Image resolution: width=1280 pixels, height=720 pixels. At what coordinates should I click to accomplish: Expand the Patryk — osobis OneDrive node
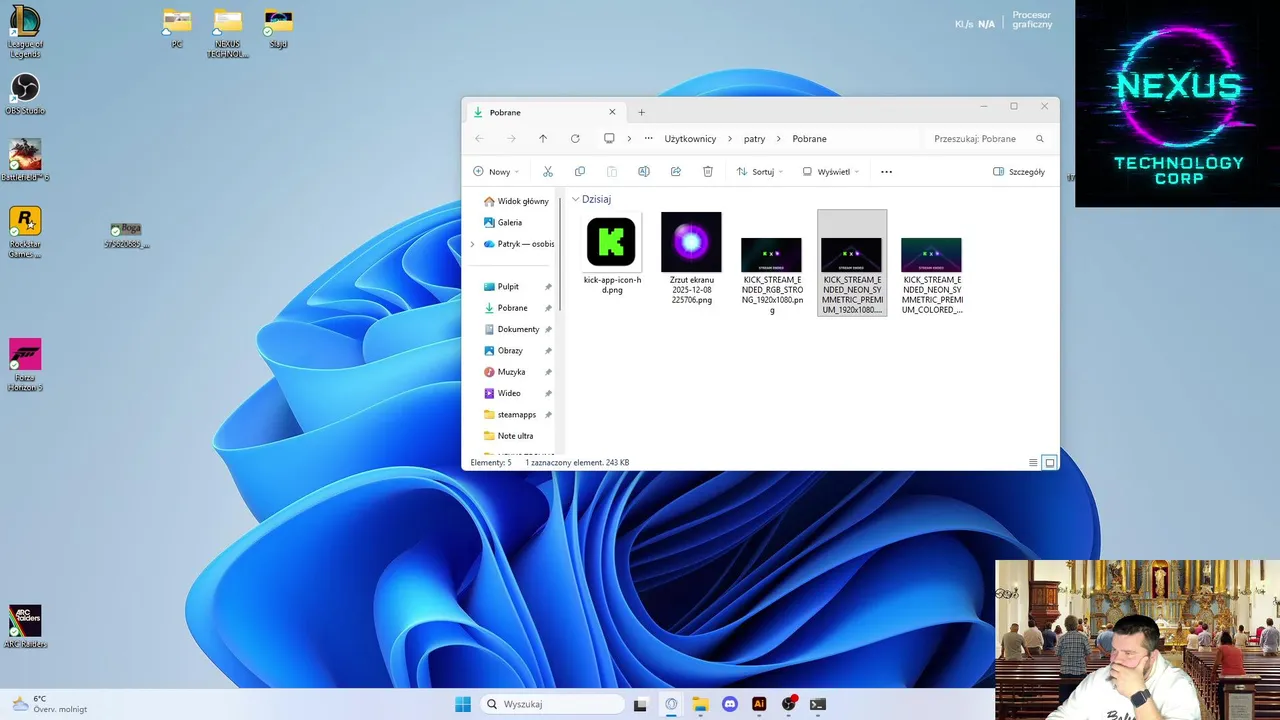(472, 244)
